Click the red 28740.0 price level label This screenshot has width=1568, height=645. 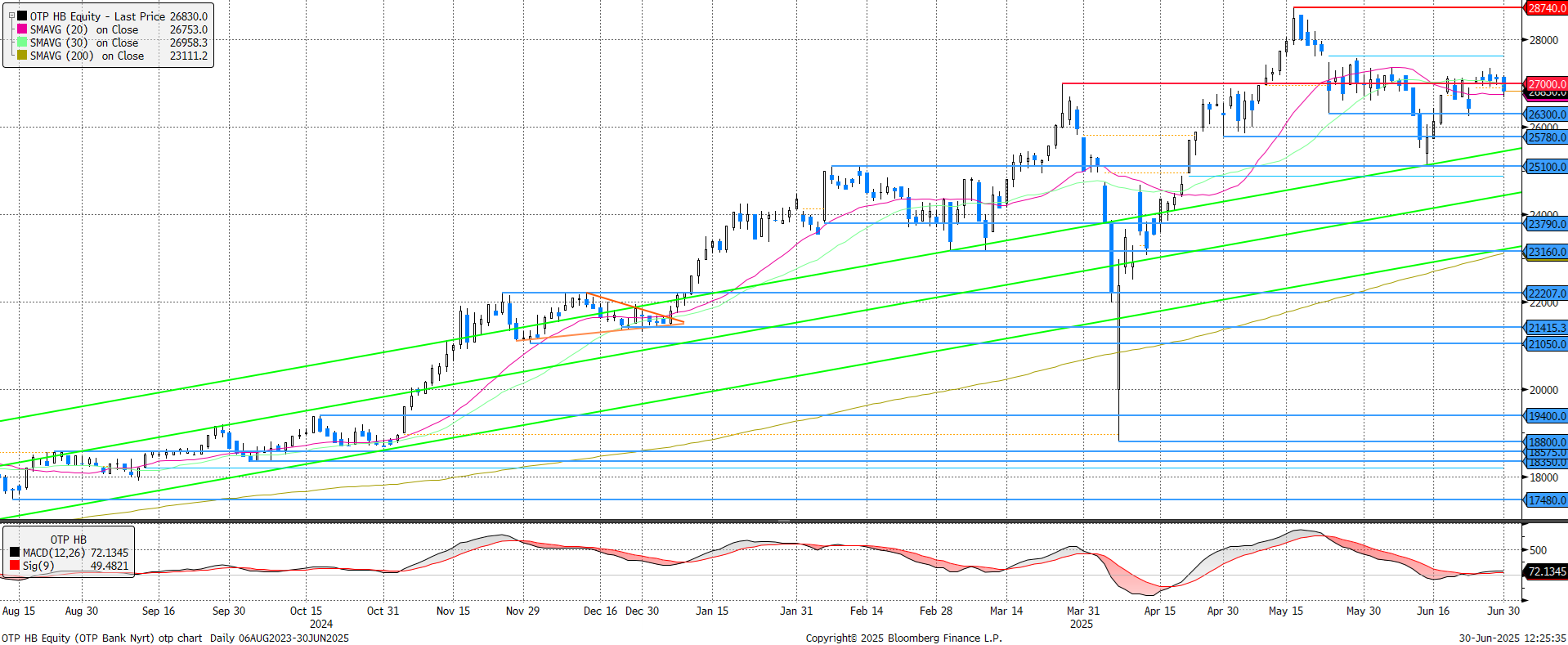click(x=1547, y=8)
